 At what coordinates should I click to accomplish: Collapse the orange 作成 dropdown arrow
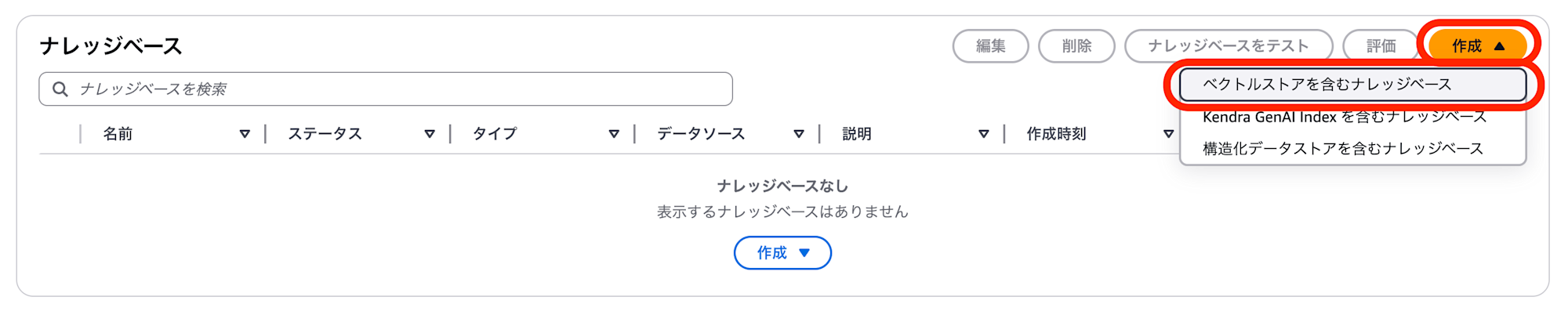(x=1500, y=46)
